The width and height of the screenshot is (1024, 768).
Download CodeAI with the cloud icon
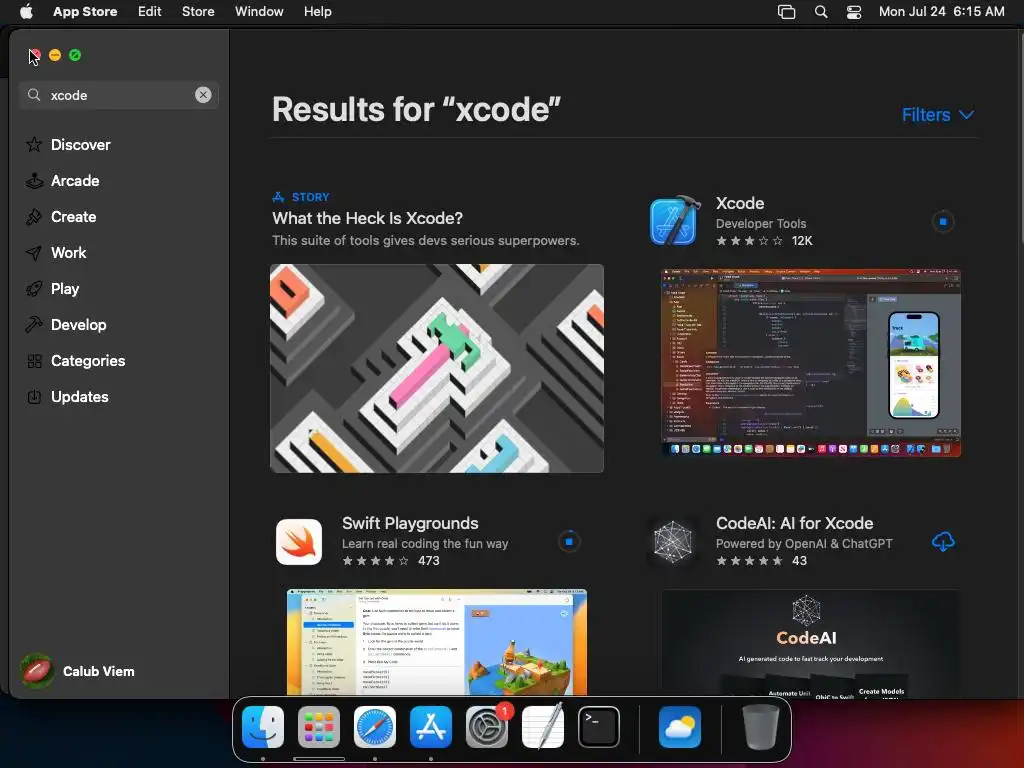pyautogui.click(x=942, y=541)
